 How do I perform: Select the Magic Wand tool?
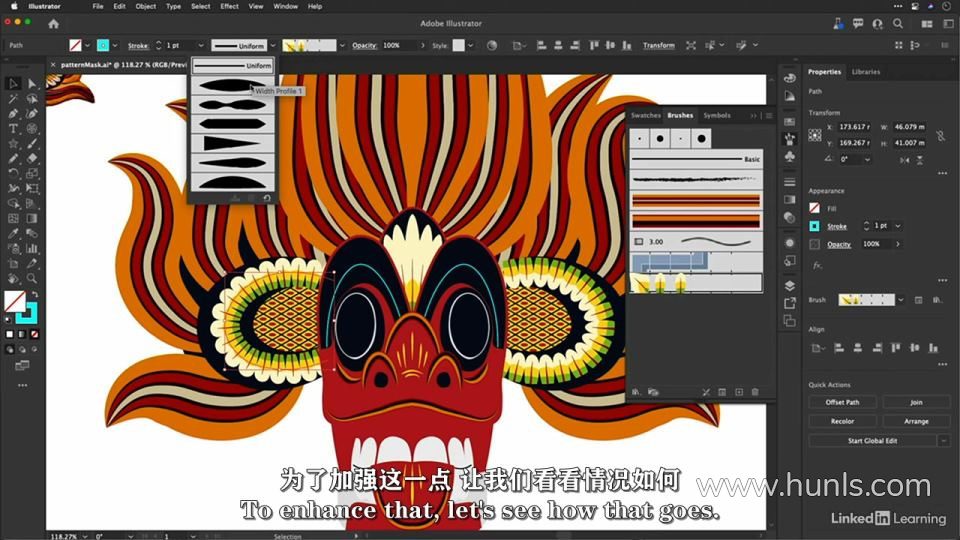tap(13, 99)
